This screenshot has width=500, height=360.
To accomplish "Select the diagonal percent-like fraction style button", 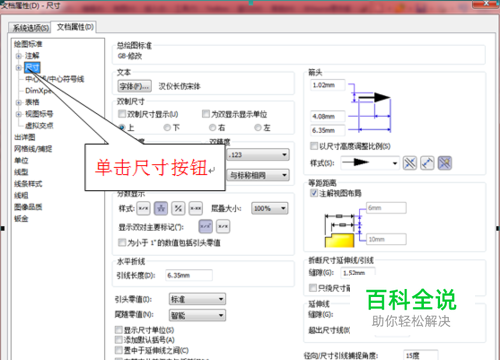I will point(178,208).
